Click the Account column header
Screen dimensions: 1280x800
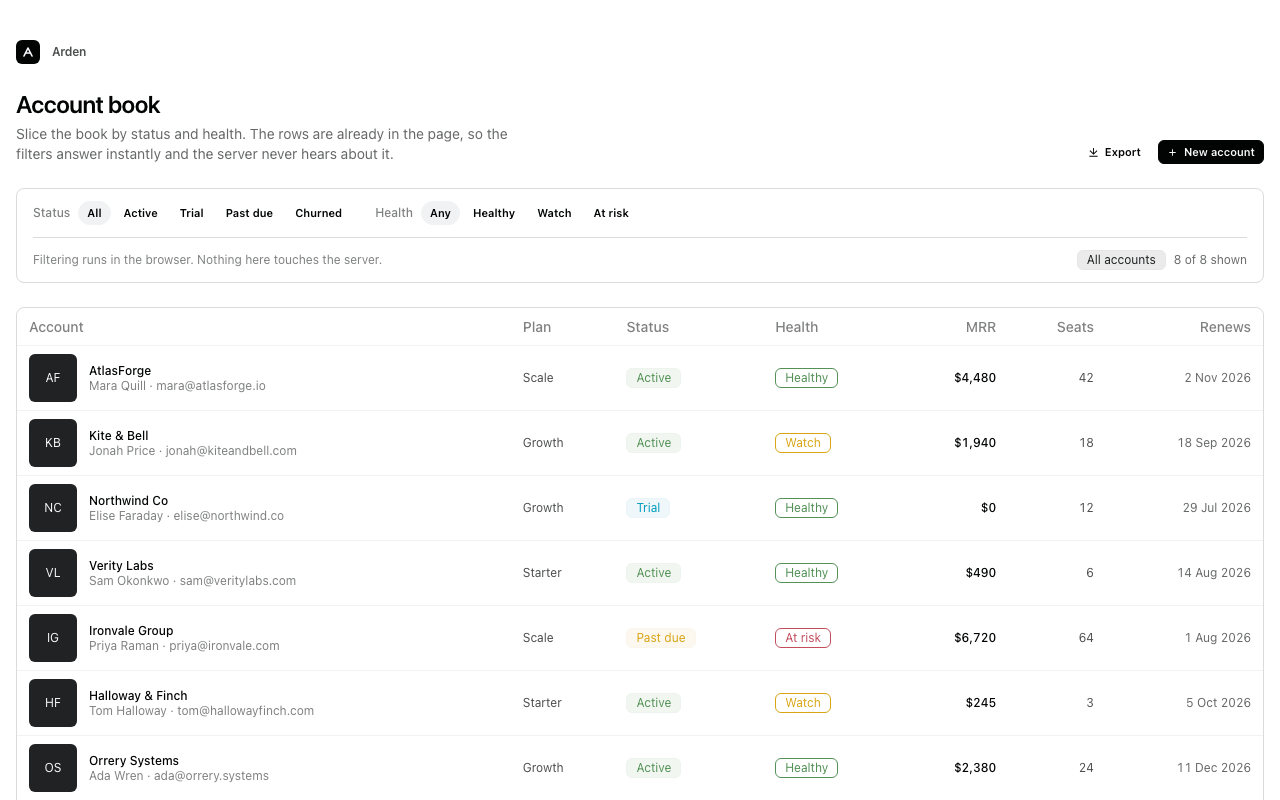click(x=56, y=327)
